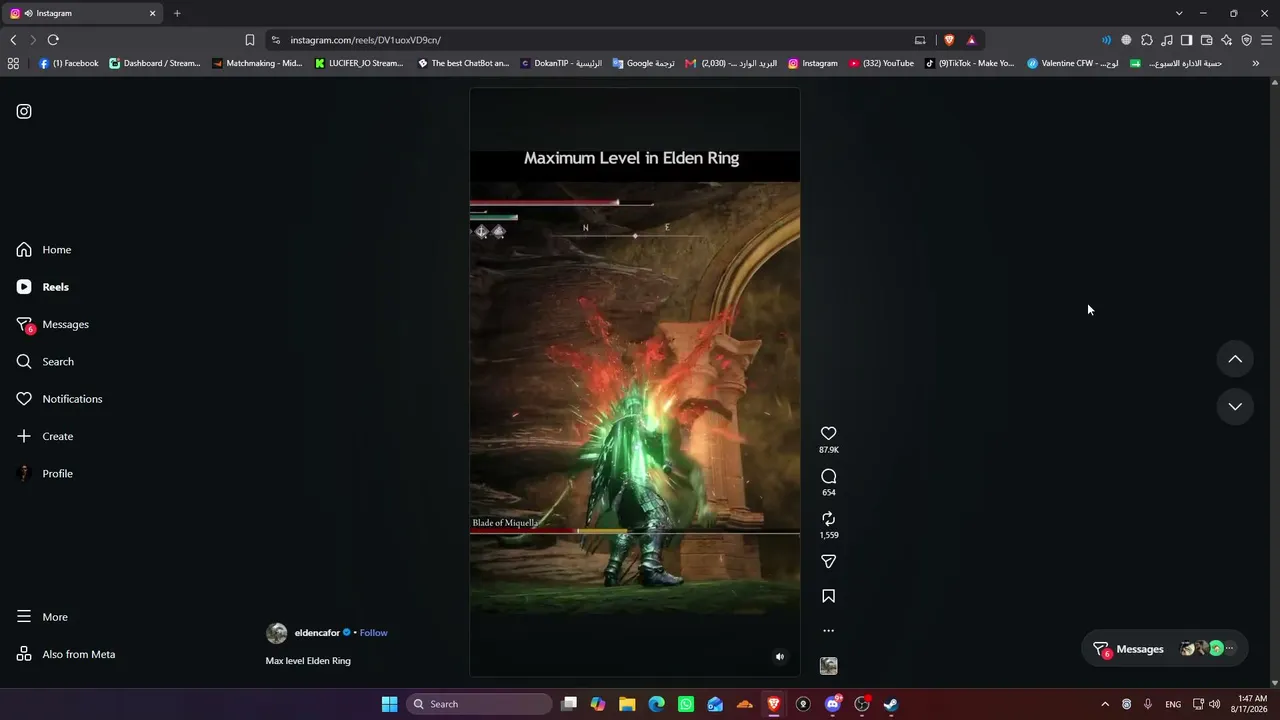
Task: Open the Leo AI sparkle icon
Action: (1226, 40)
